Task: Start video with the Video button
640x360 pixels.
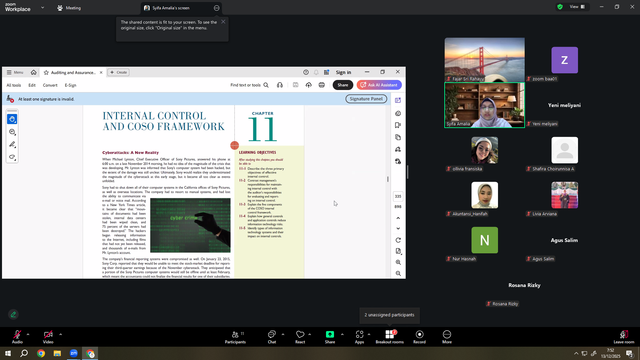Action: 48,337
